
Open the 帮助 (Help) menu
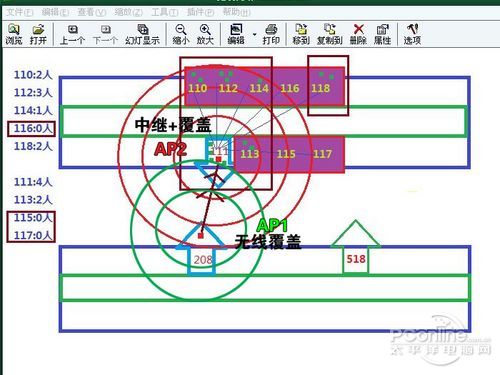tap(236, 12)
